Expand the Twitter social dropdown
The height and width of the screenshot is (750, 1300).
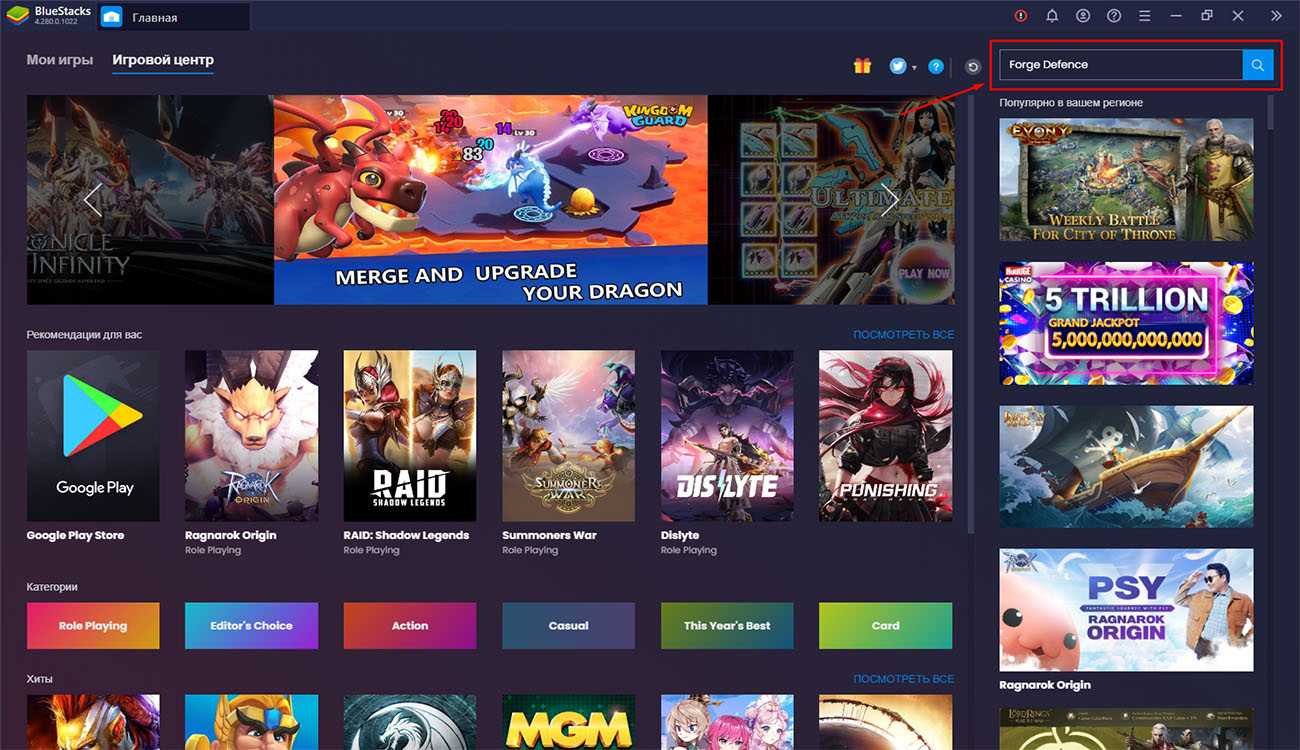tap(902, 66)
